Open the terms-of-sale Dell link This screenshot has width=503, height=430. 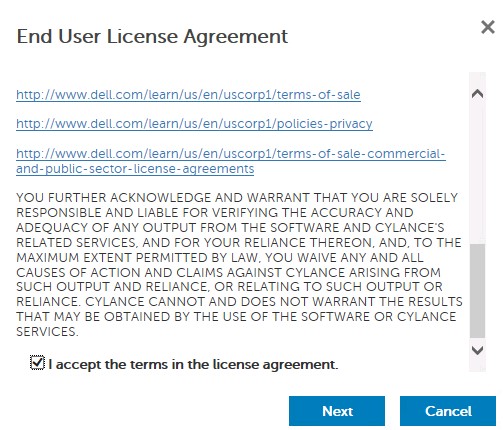188,95
